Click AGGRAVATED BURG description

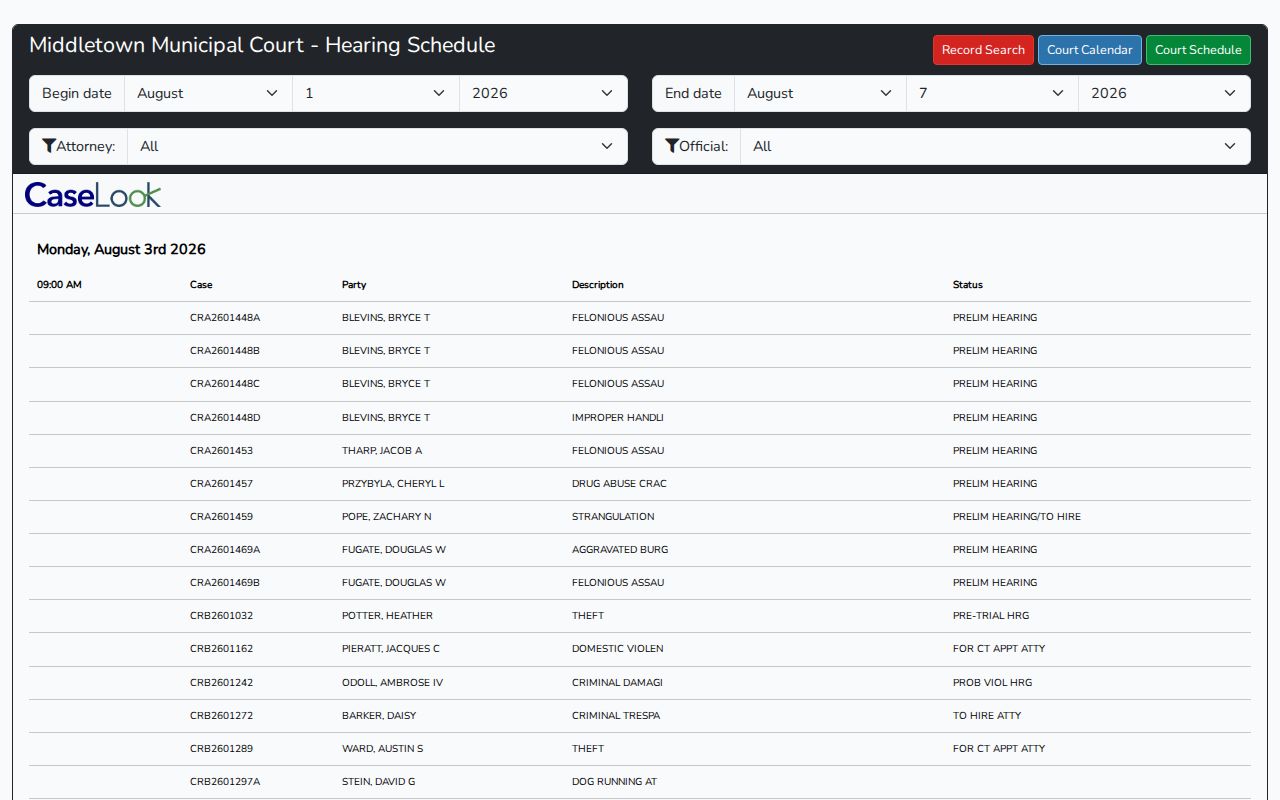tap(620, 550)
